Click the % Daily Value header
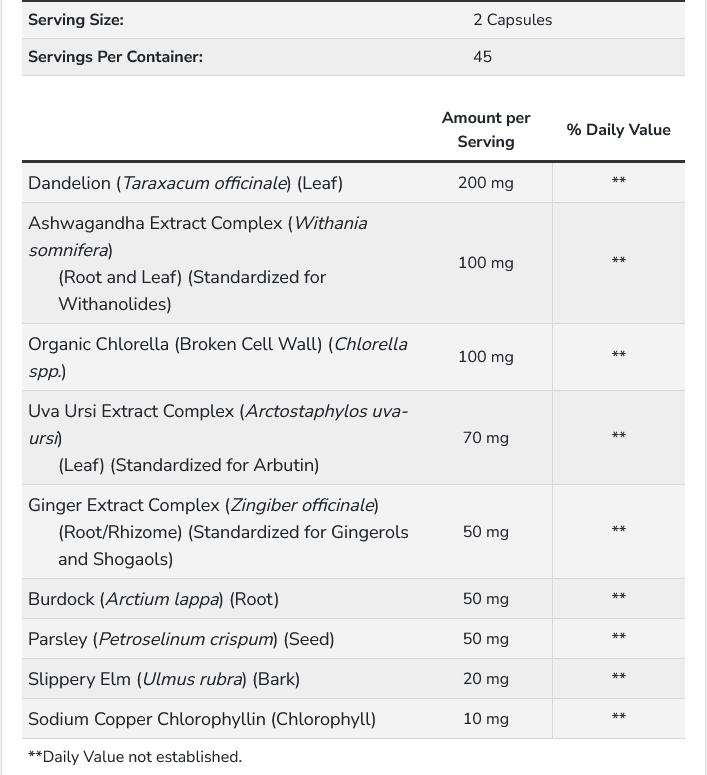Screen dimensions: 707x775 (619, 130)
